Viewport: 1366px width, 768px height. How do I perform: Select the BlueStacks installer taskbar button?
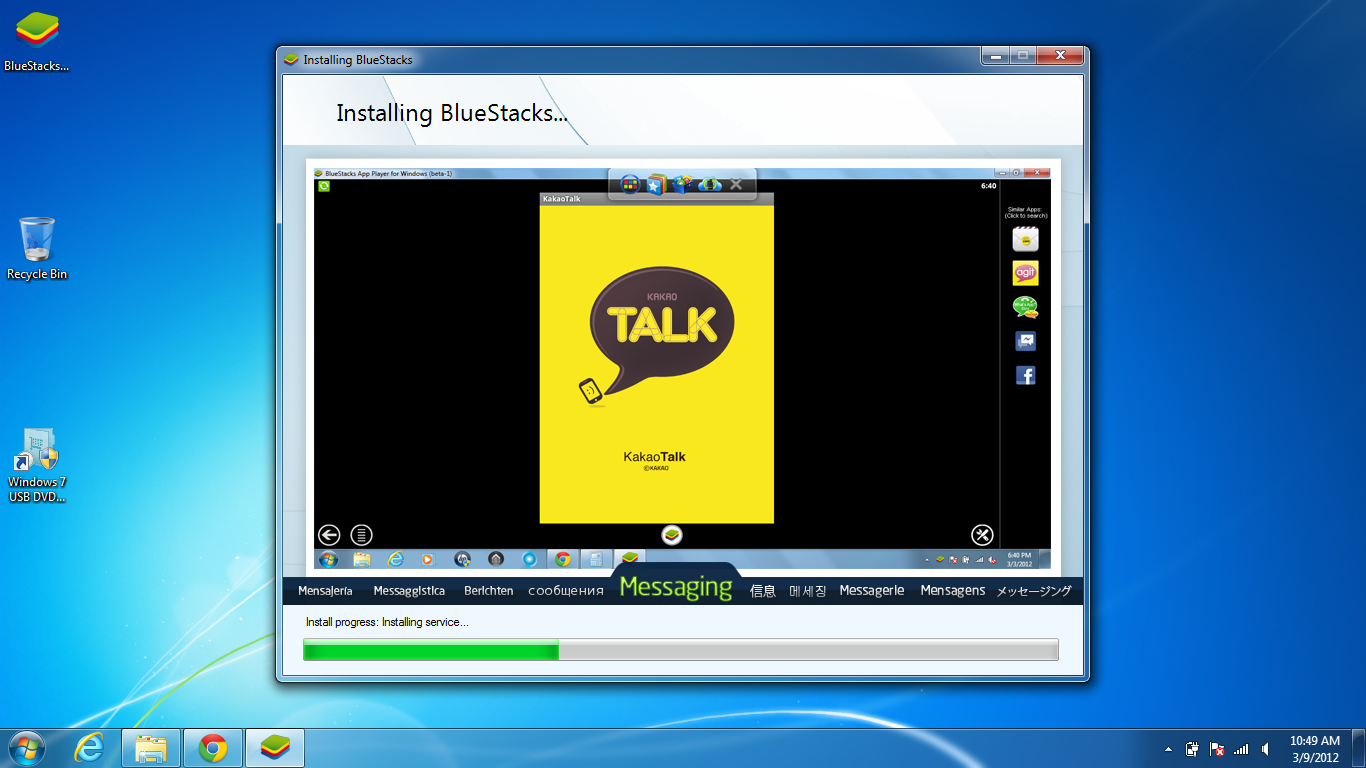(274, 748)
